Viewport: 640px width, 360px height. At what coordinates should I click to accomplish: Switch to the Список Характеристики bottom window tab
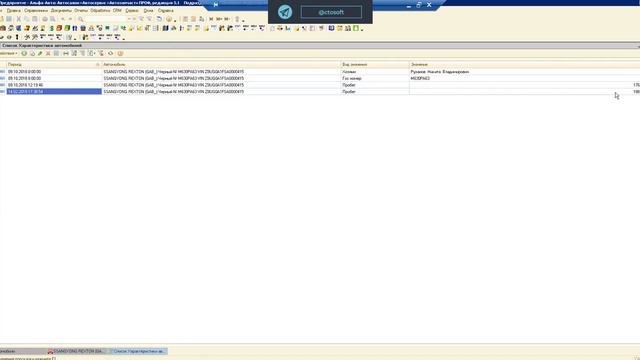click(138, 351)
